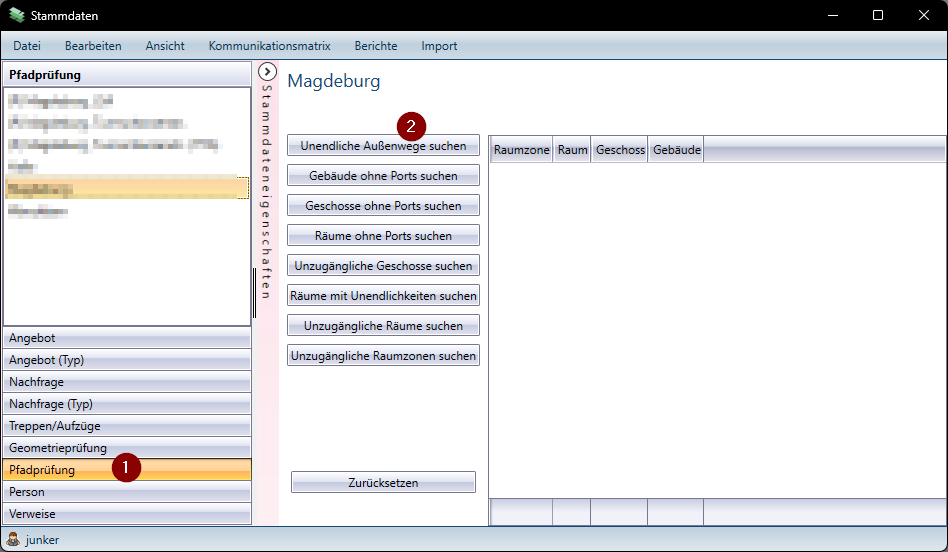Sort by the Raumzone column header
948x552 pixels.
(x=521, y=150)
